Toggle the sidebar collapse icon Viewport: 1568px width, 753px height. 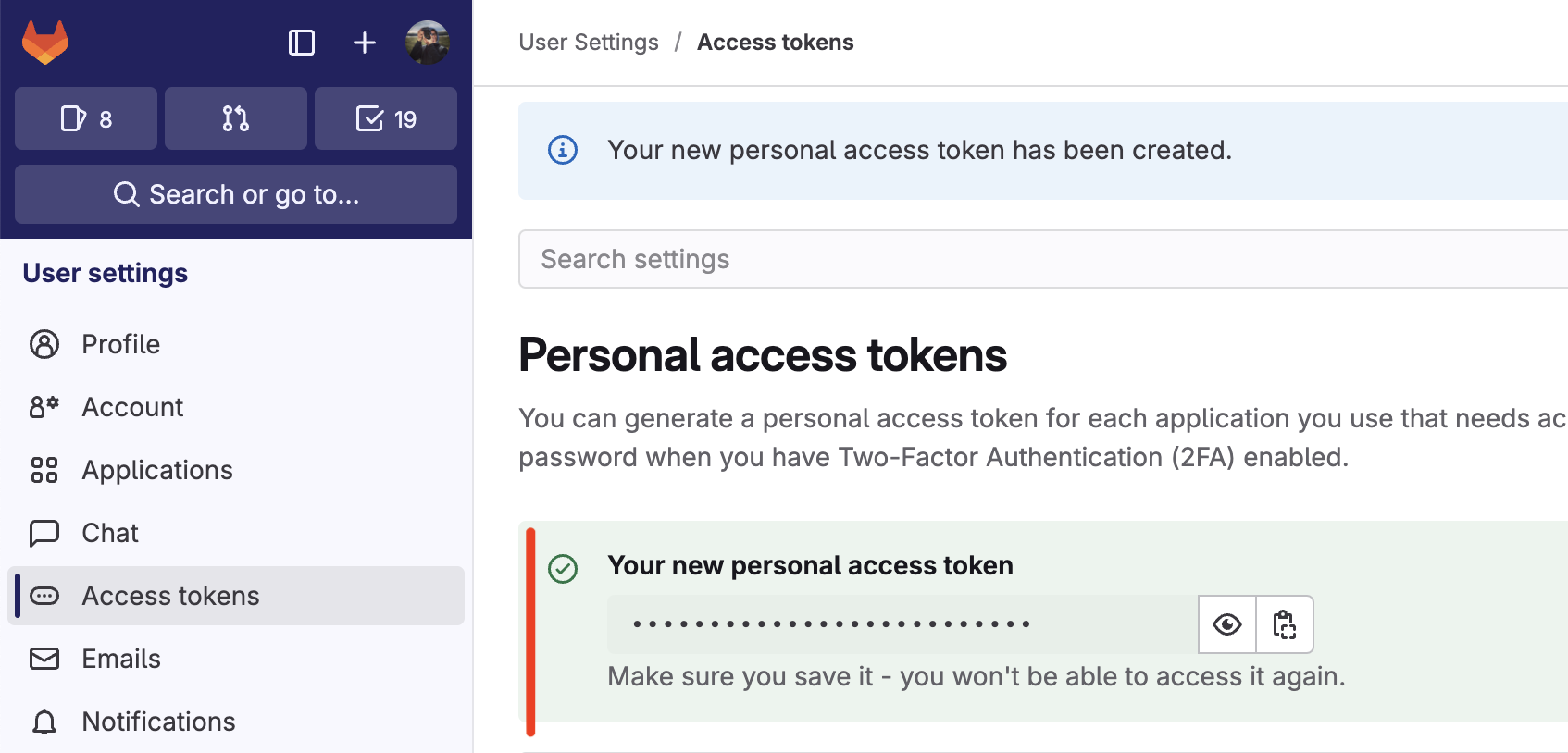[302, 43]
